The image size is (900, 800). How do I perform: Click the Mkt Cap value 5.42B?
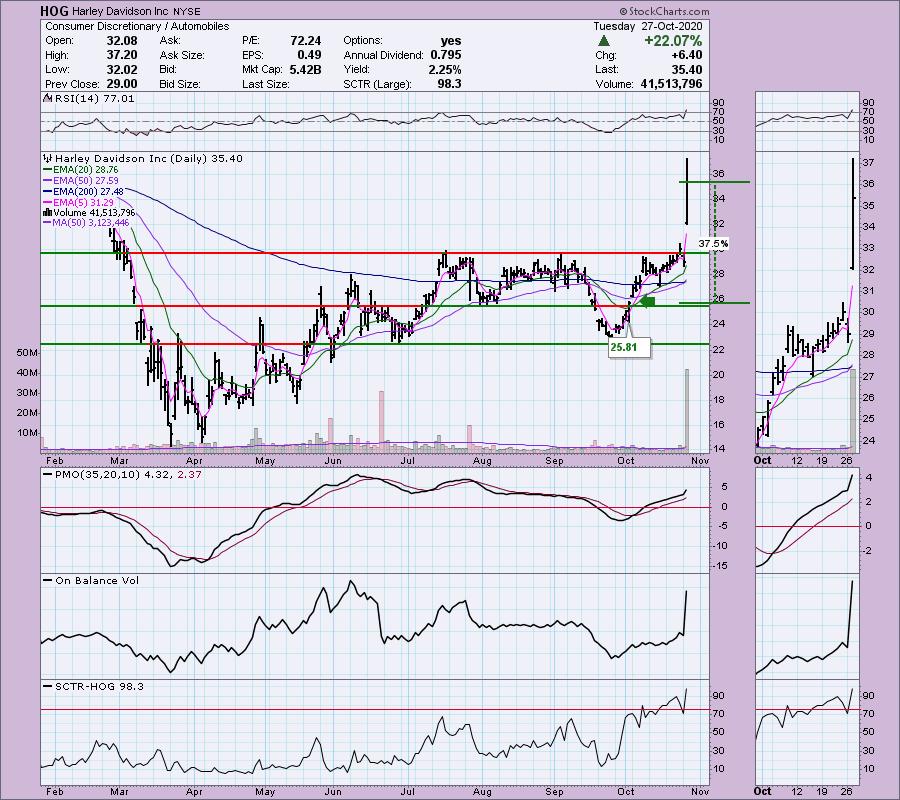coord(304,69)
